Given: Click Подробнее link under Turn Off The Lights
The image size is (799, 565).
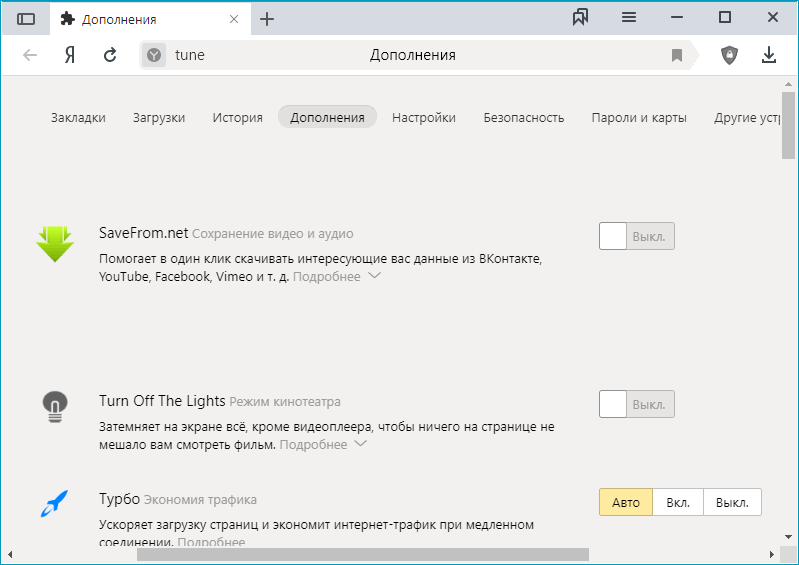Looking at the screenshot, I should (313, 445).
